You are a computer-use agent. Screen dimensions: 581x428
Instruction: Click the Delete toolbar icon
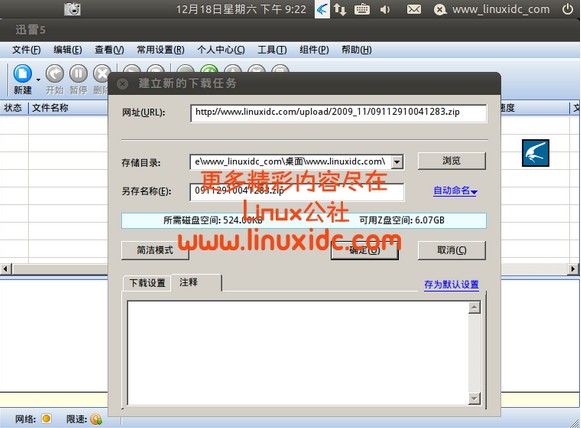pyautogui.click(x=101, y=74)
